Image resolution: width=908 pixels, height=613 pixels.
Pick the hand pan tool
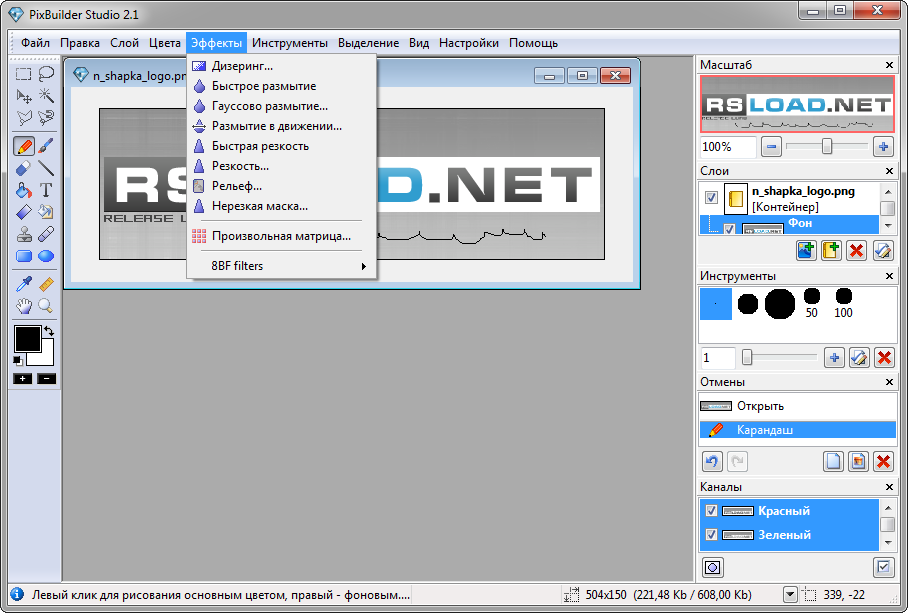coord(24,306)
